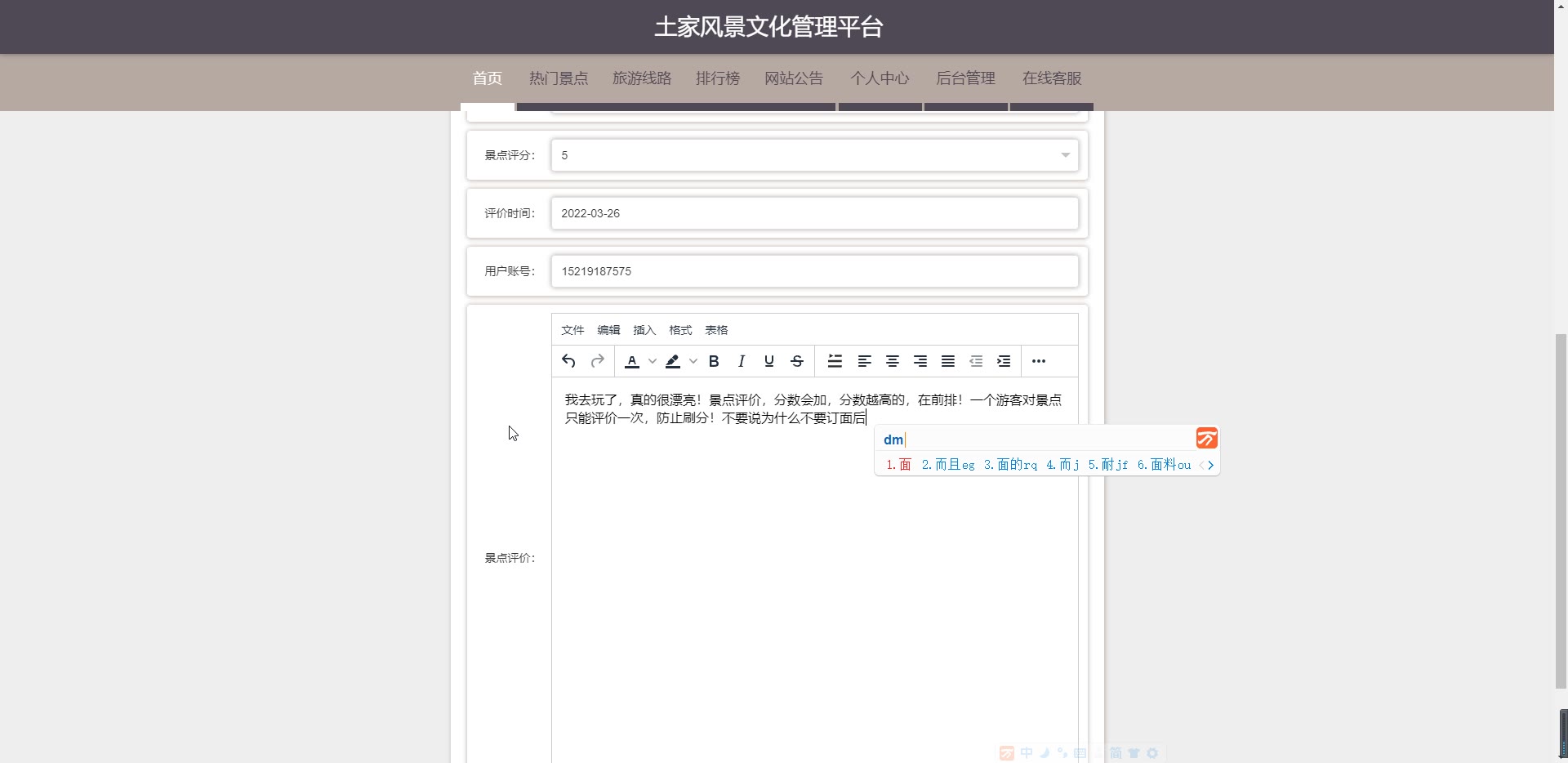
Task: Toggle the punctuation mode icon on IME bar
Action: [1062, 753]
